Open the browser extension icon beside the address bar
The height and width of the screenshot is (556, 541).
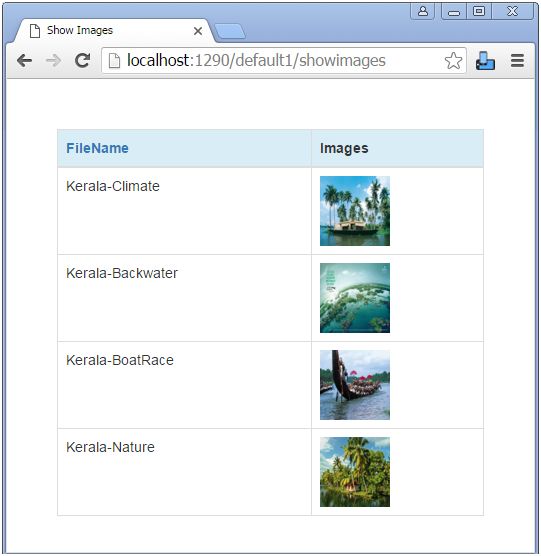click(485, 61)
